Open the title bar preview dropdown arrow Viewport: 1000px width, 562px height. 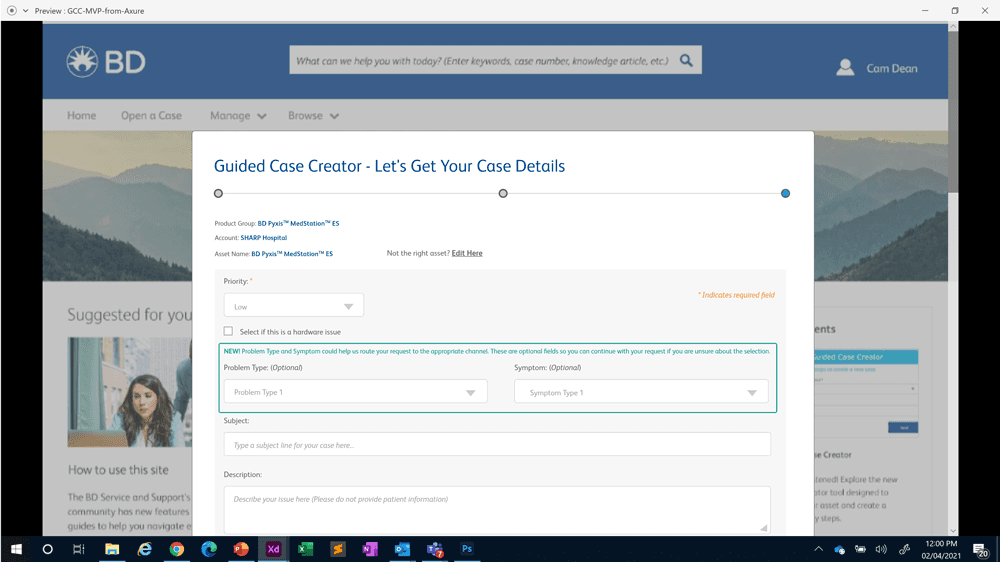coord(26,11)
